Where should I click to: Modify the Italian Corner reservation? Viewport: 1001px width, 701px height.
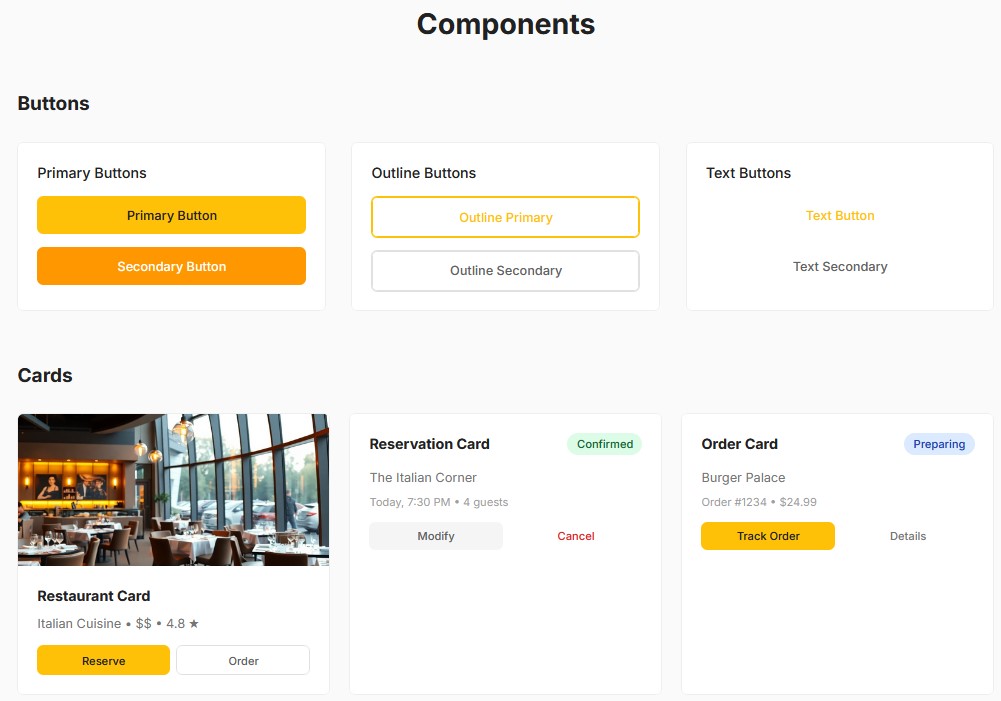coord(436,536)
